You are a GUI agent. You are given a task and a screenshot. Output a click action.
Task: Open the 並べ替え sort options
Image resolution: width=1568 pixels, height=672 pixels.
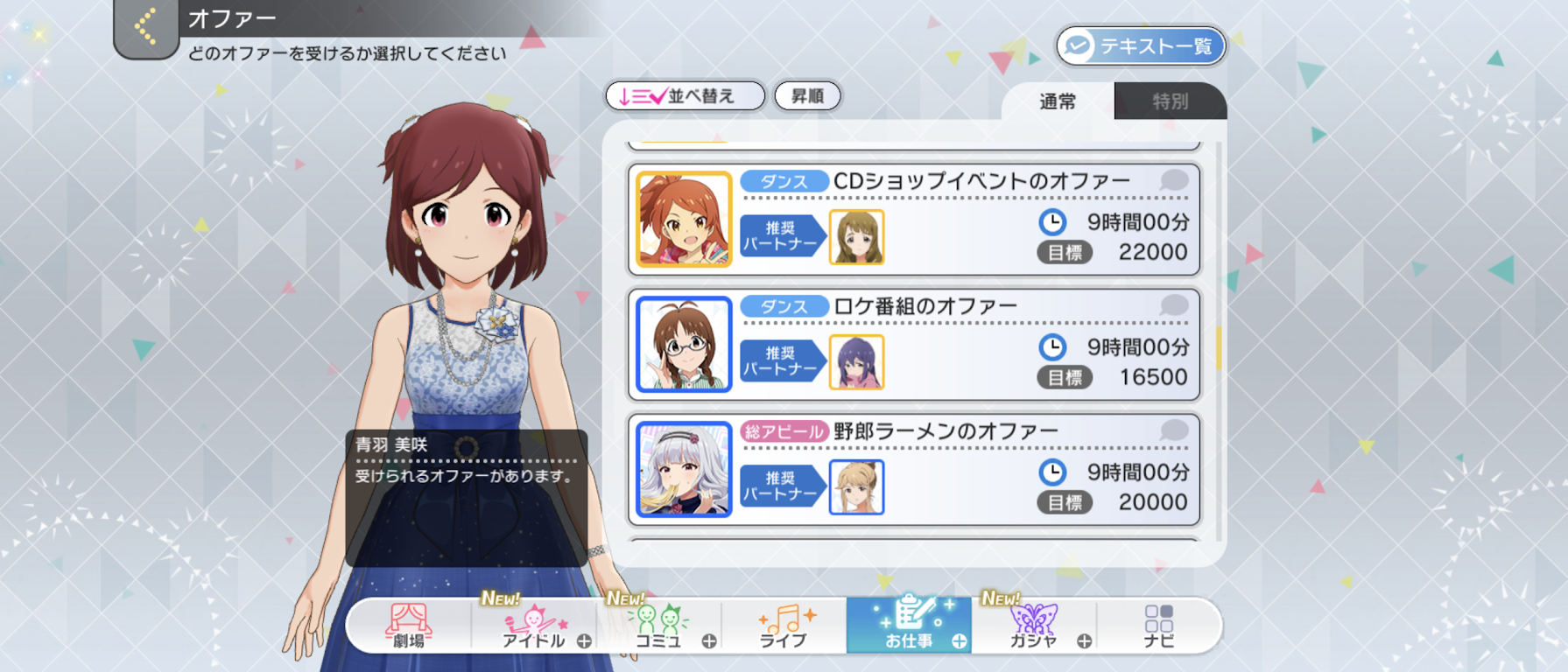click(x=686, y=96)
